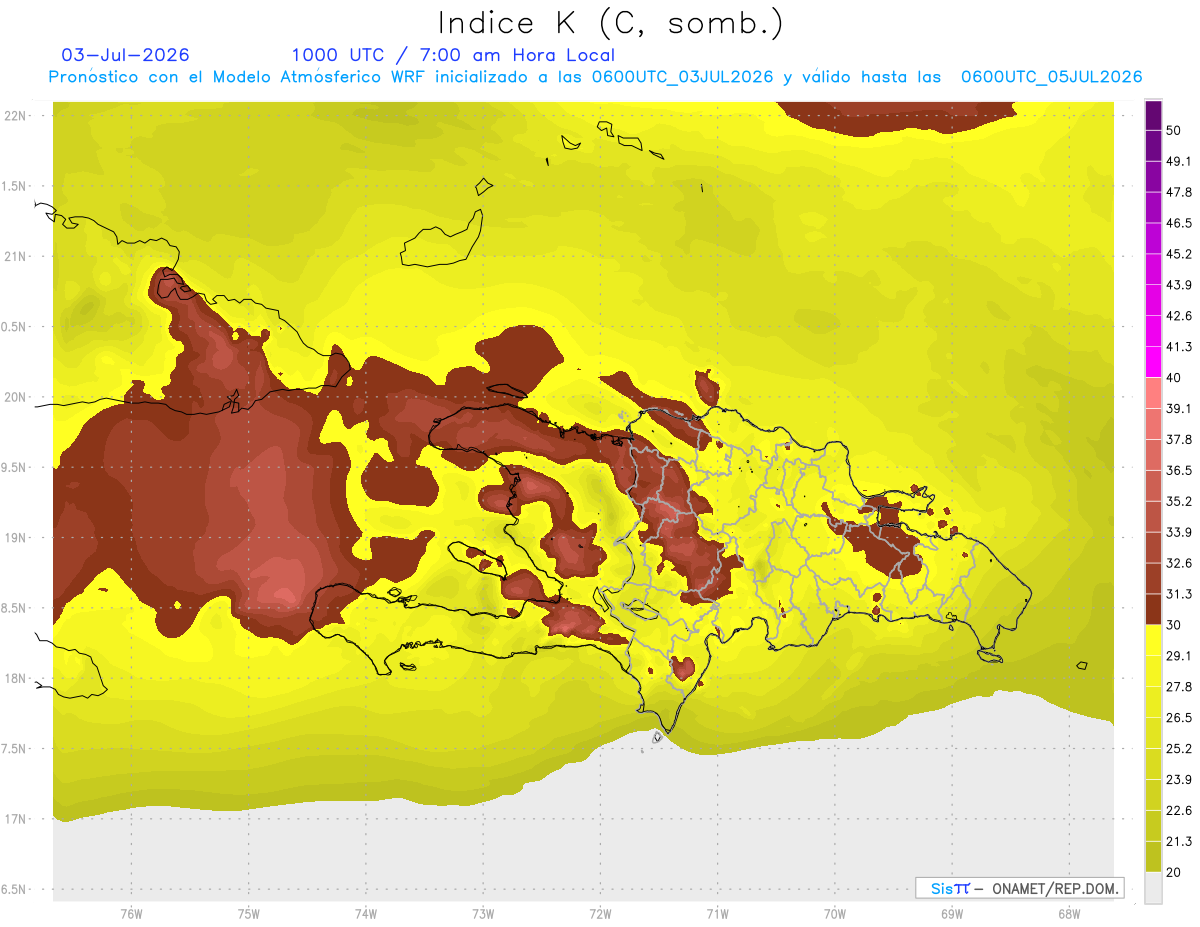Image resolution: width=1200 pixels, height=927 pixels.
Task: Click the "68W" longitude label
Action: coord(1068,914)
